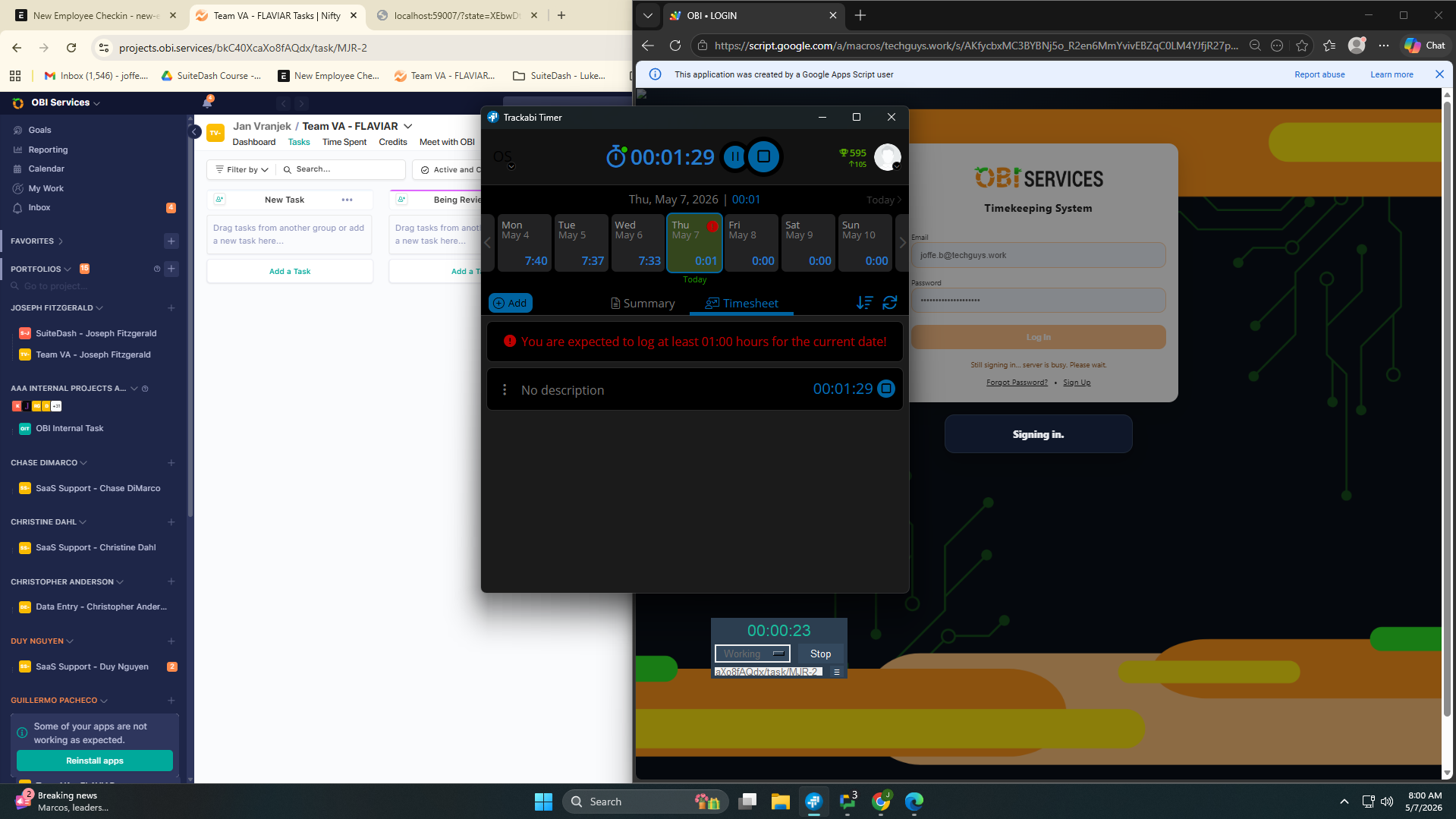Screen dimensions: 1456x819
Task: Add a new favorite in Nifty sidebar
Action: (x=171, y=241)
